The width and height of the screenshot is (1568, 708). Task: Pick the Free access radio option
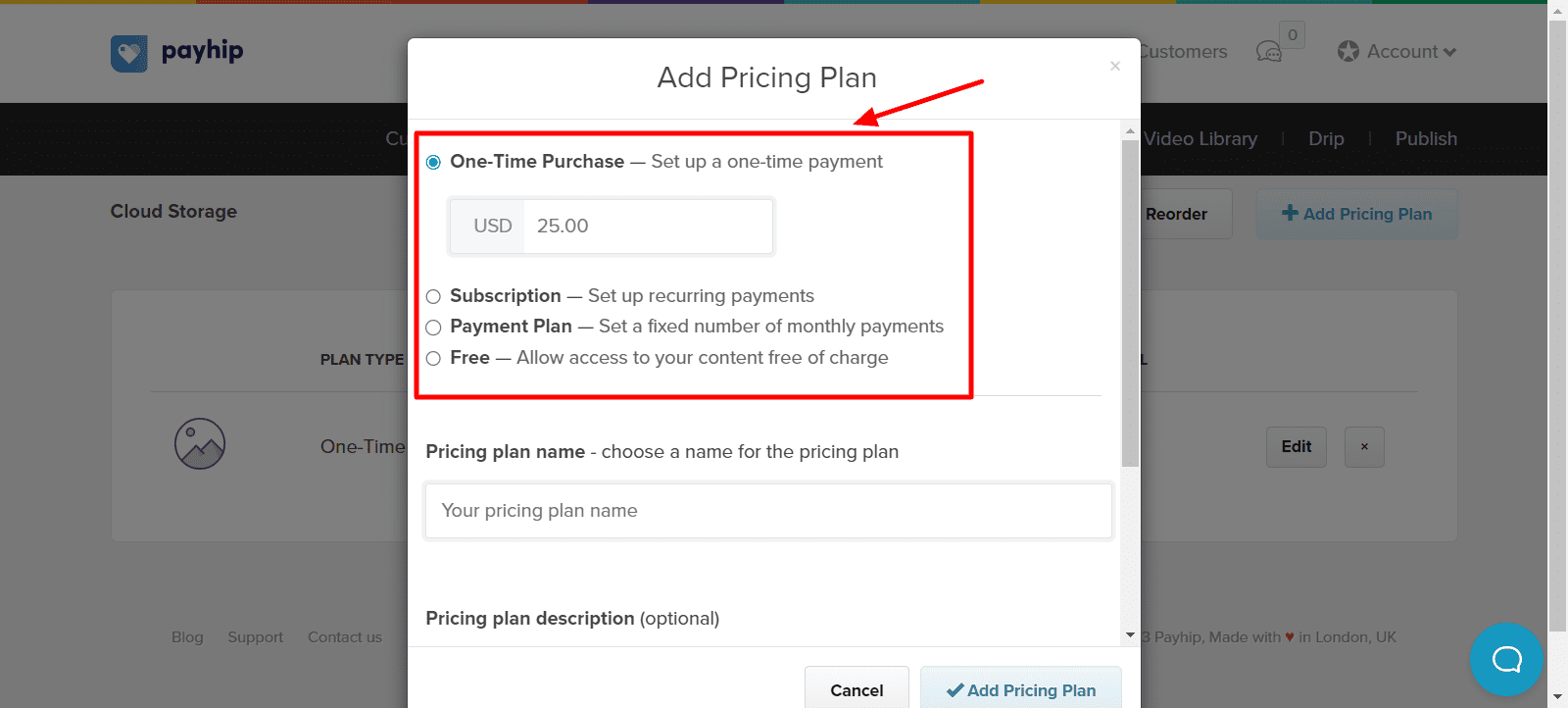pos(434,359)
